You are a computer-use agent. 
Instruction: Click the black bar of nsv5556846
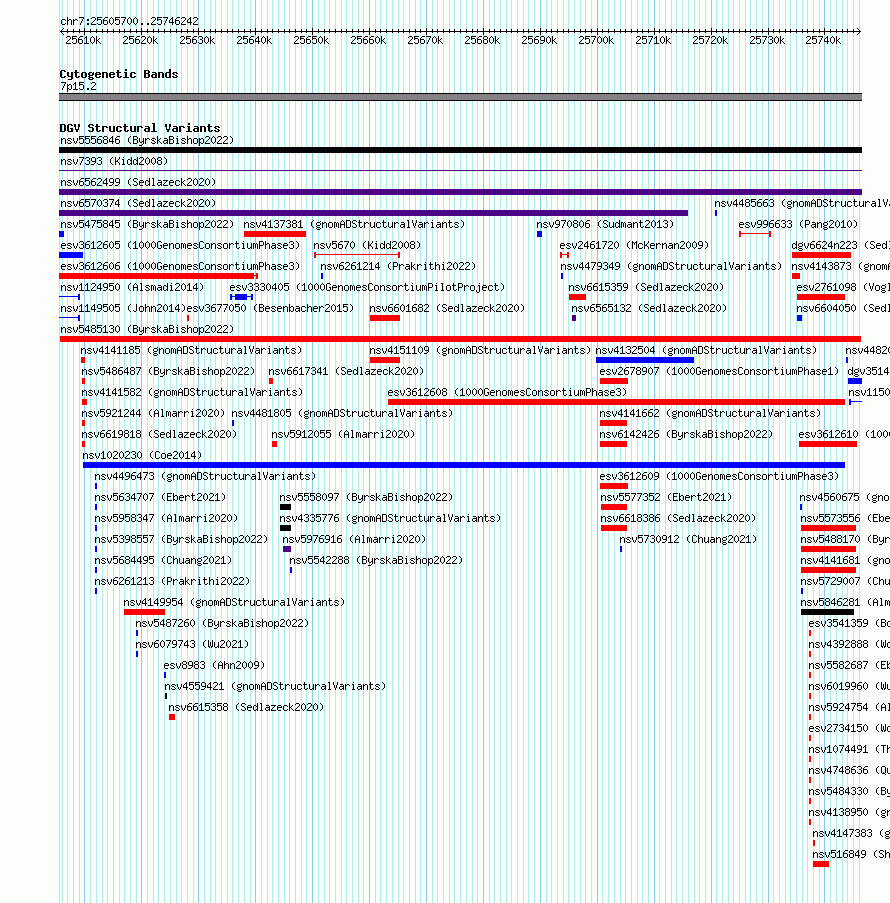pos(461,150)
